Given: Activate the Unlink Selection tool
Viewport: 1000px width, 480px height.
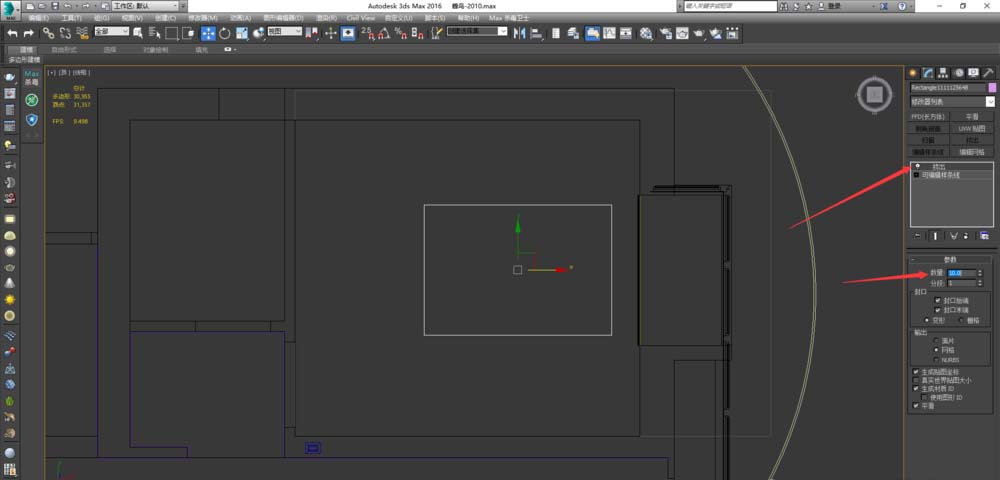Looking at the screenshot, I should tap(65, 33).
